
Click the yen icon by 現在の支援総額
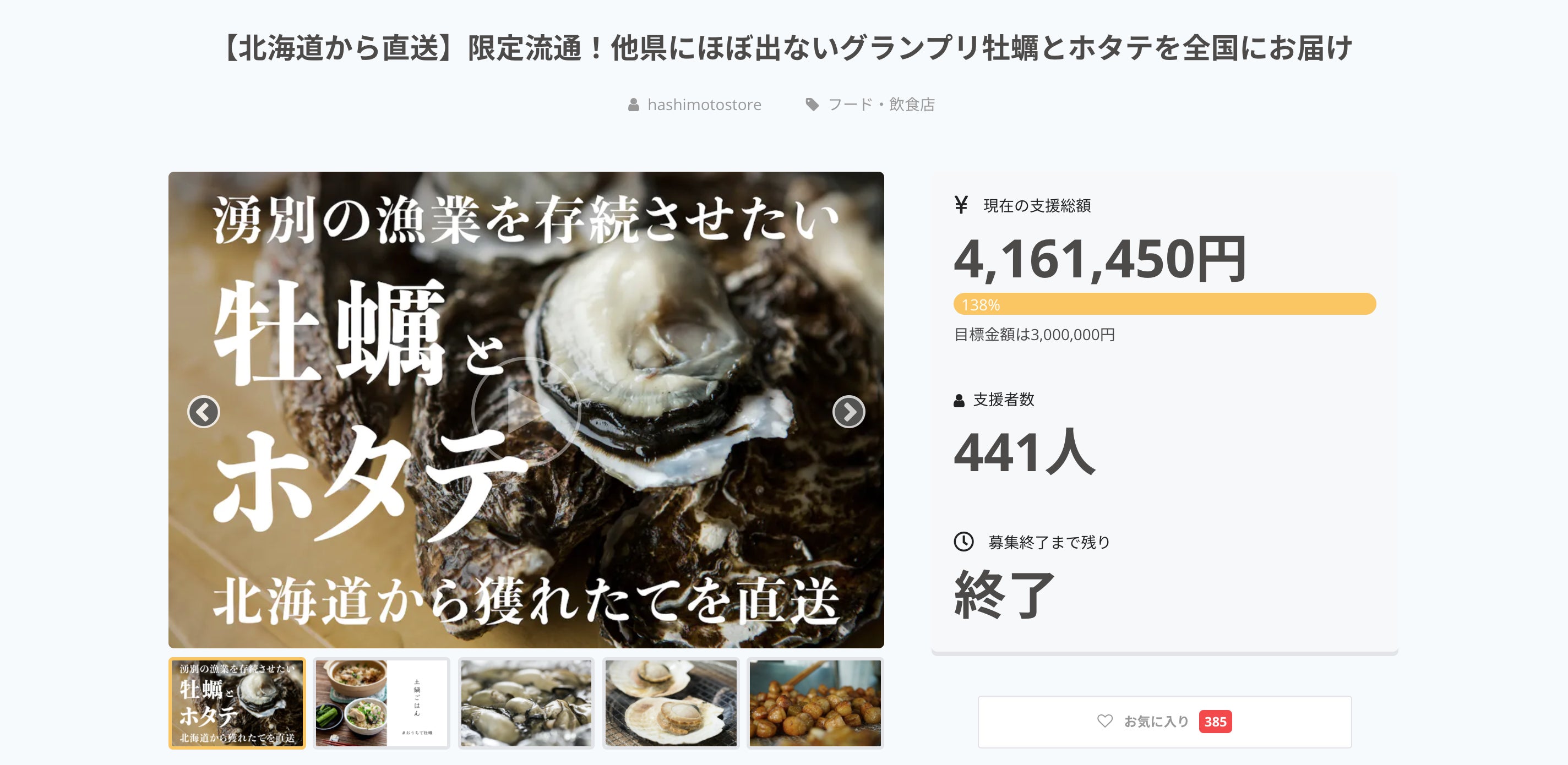[x=961, y=205]
